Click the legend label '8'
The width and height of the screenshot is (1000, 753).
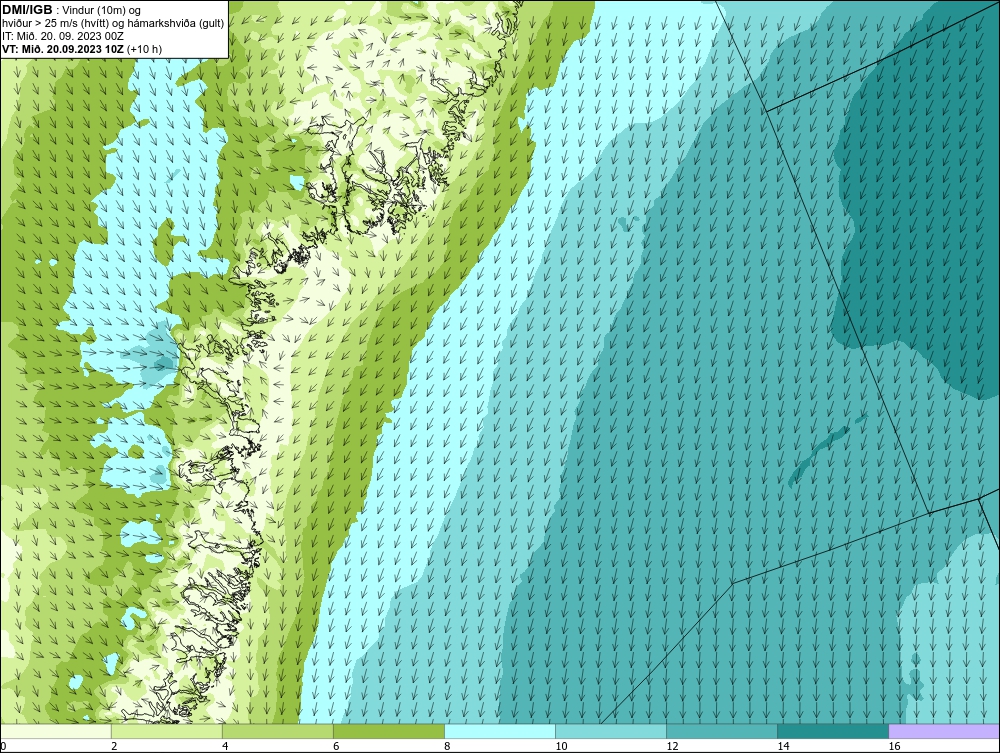pos(447,746)
